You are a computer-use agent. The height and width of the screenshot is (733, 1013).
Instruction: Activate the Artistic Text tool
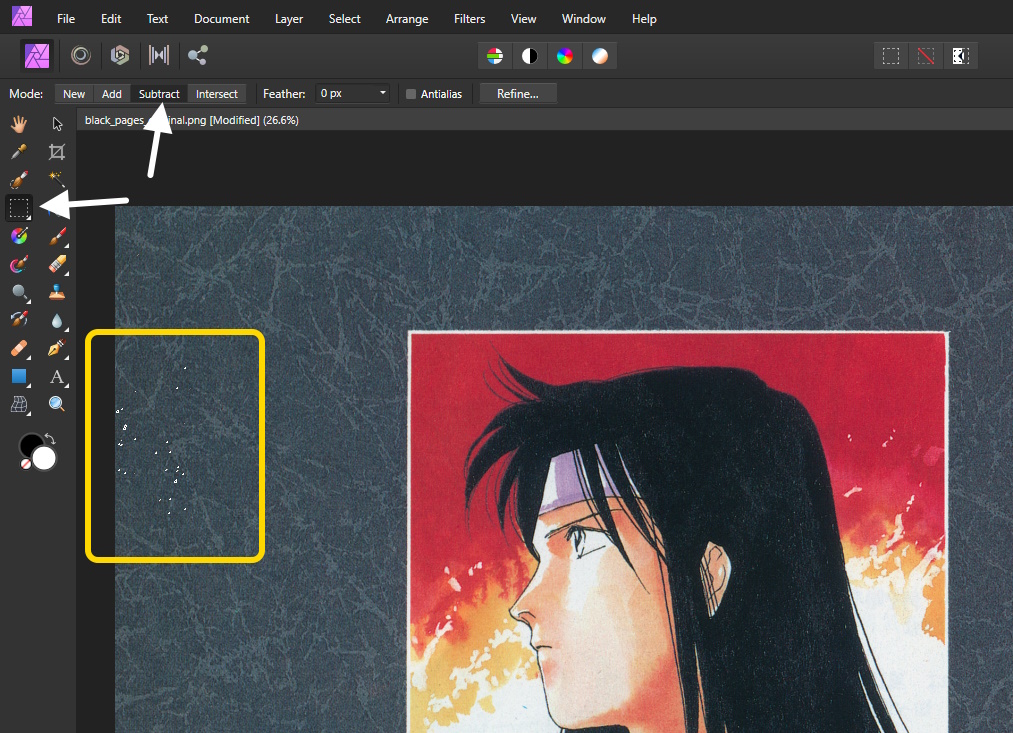57,376
